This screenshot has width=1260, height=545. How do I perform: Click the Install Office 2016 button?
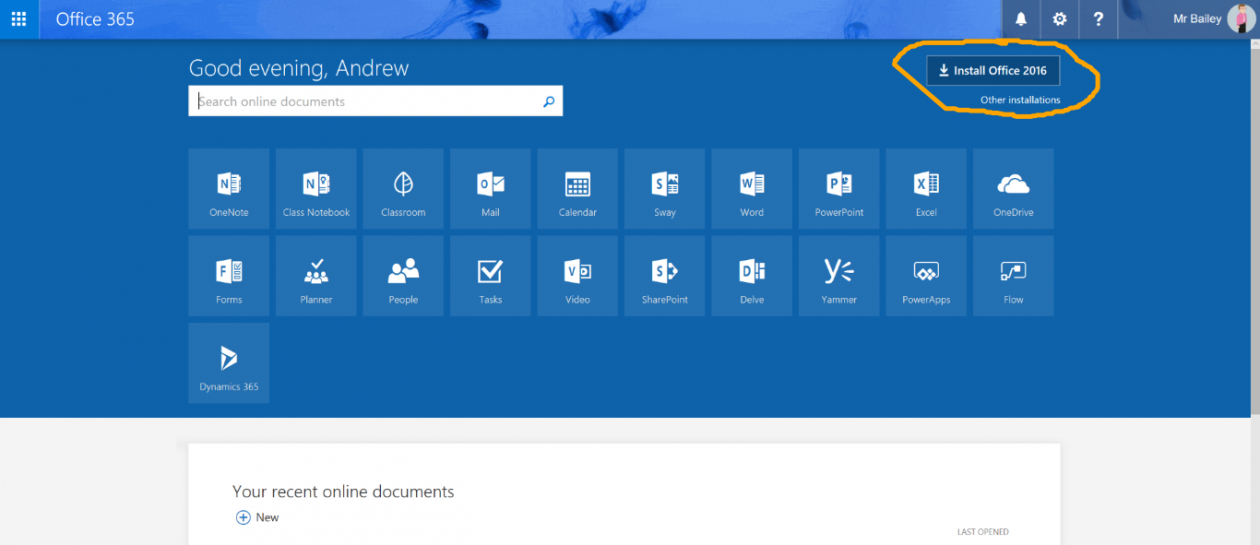pyautogui.click(x=993, y=71)
